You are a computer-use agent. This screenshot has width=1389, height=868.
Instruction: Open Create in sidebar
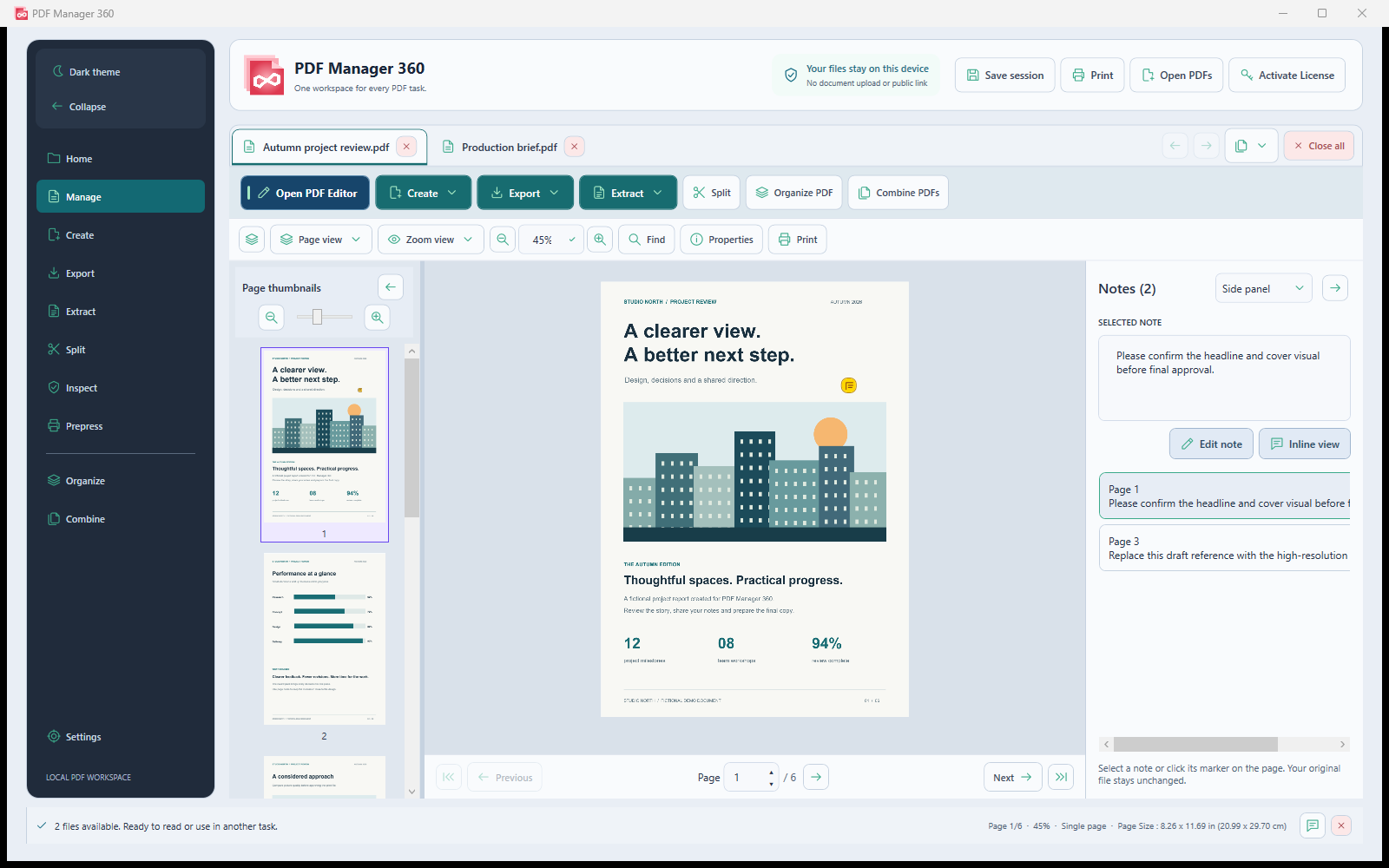point(121,235)
